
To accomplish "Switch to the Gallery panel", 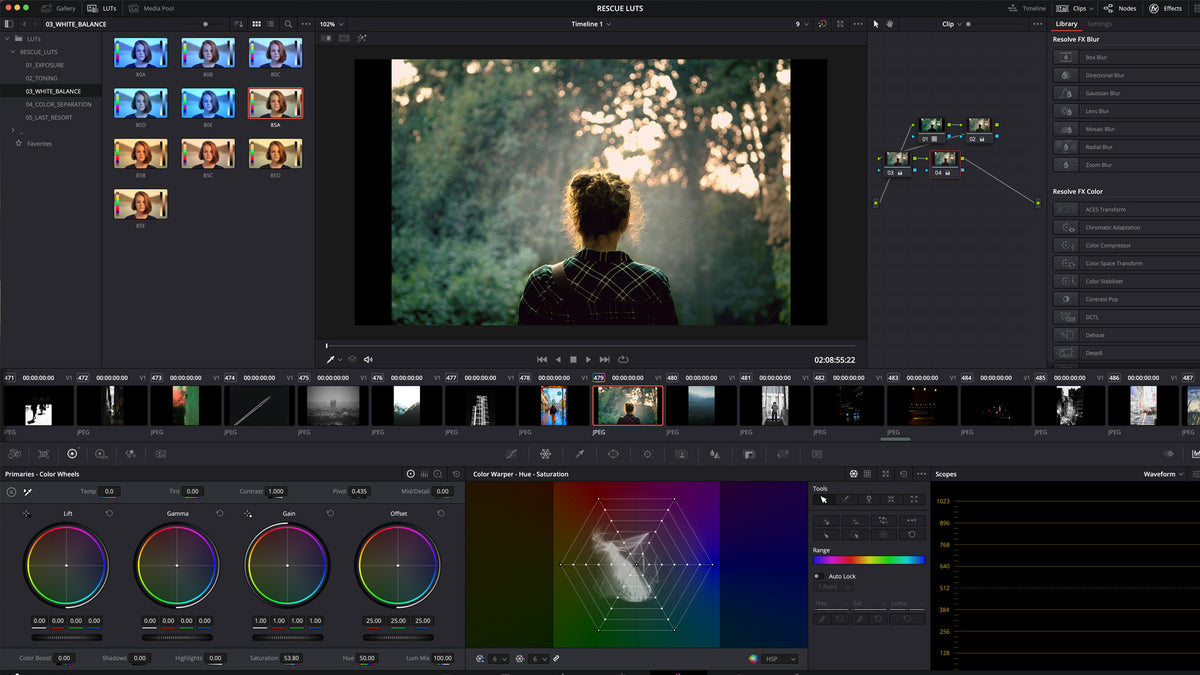I will (x=59, y=8).
